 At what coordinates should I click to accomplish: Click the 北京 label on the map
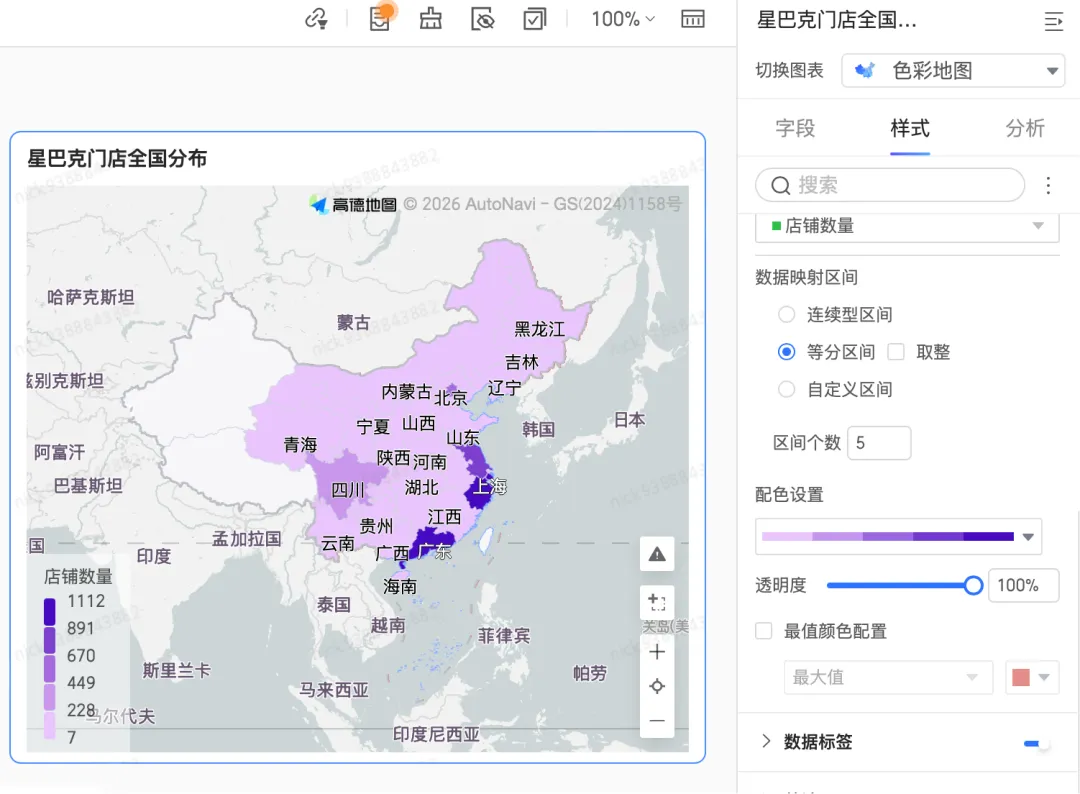click(x=450, y=397)
